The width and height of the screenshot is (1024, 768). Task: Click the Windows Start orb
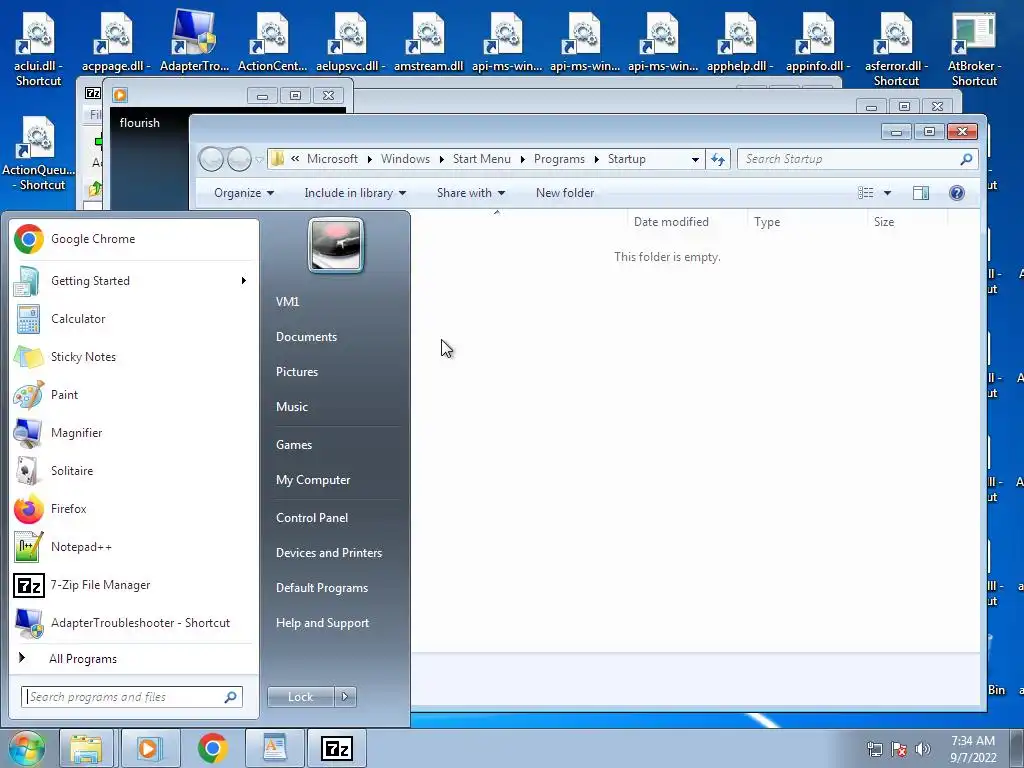pos(27,748)
